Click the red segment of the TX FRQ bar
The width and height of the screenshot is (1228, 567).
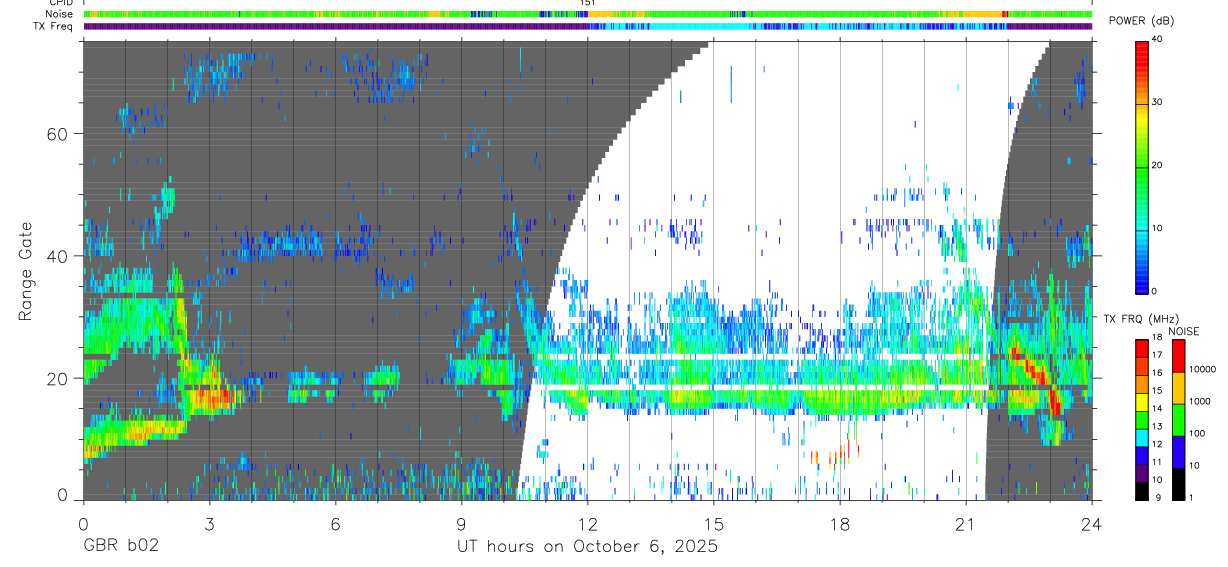click(x=1142, y=347)
